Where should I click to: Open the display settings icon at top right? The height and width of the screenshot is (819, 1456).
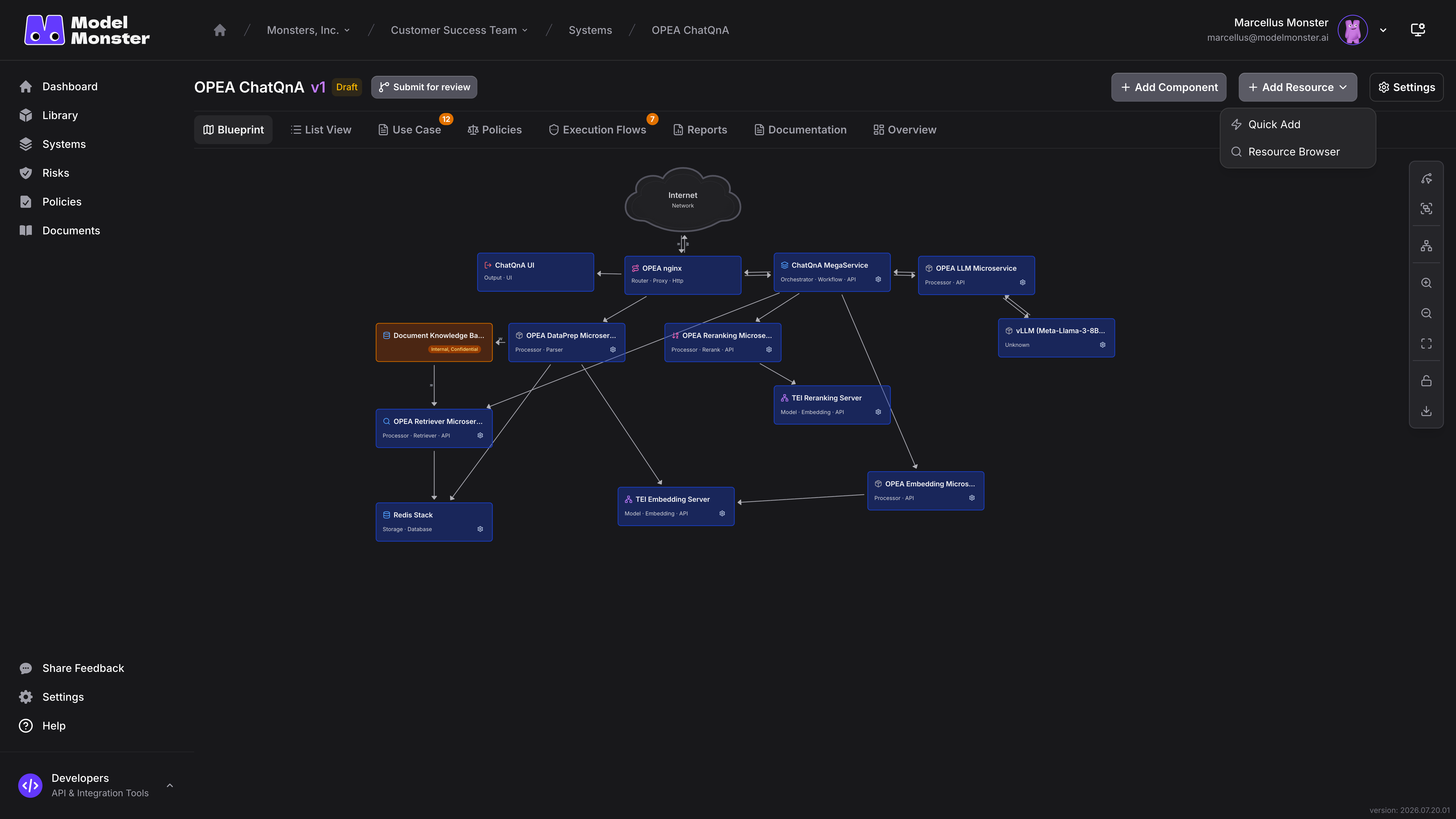click(1418, 30)
